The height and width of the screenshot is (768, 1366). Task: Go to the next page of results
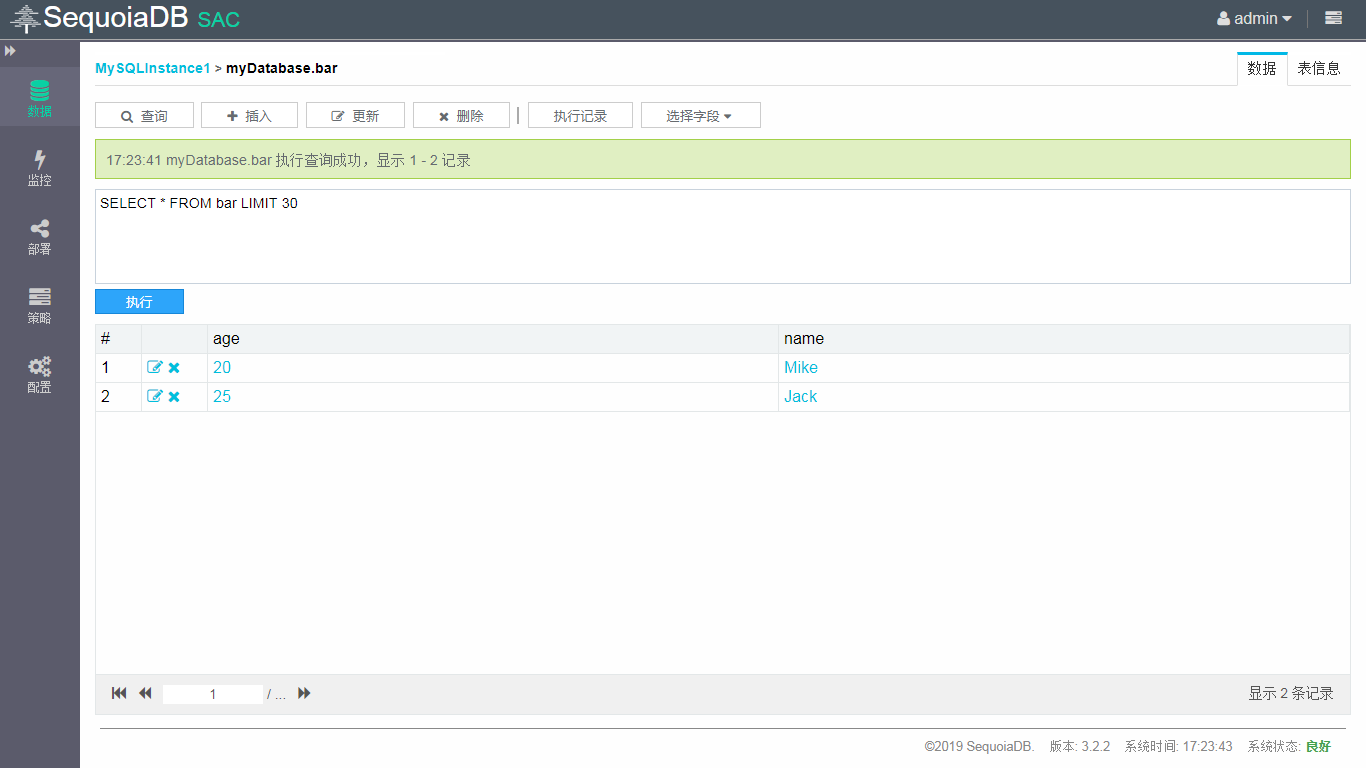pos(304,693)
